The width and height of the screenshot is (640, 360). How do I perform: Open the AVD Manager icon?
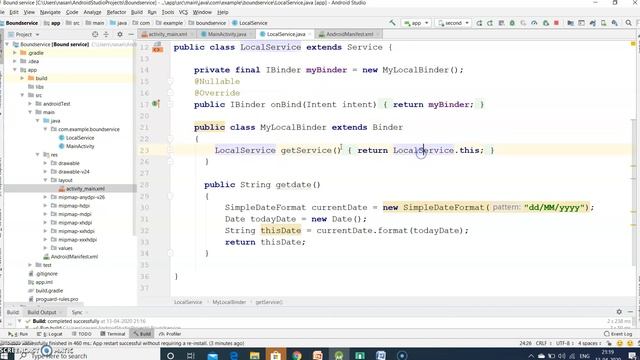coord(603,23)
